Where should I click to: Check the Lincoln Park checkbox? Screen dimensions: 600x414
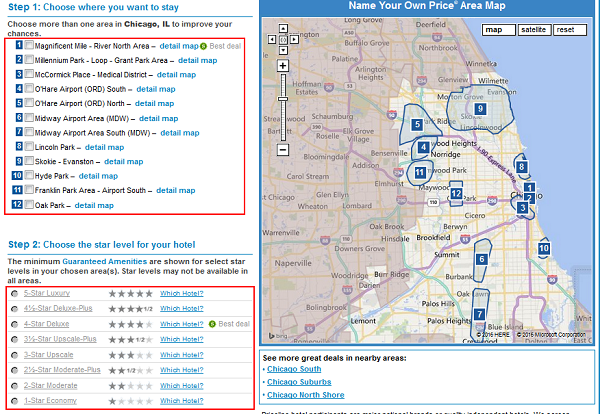coord(29,146)
